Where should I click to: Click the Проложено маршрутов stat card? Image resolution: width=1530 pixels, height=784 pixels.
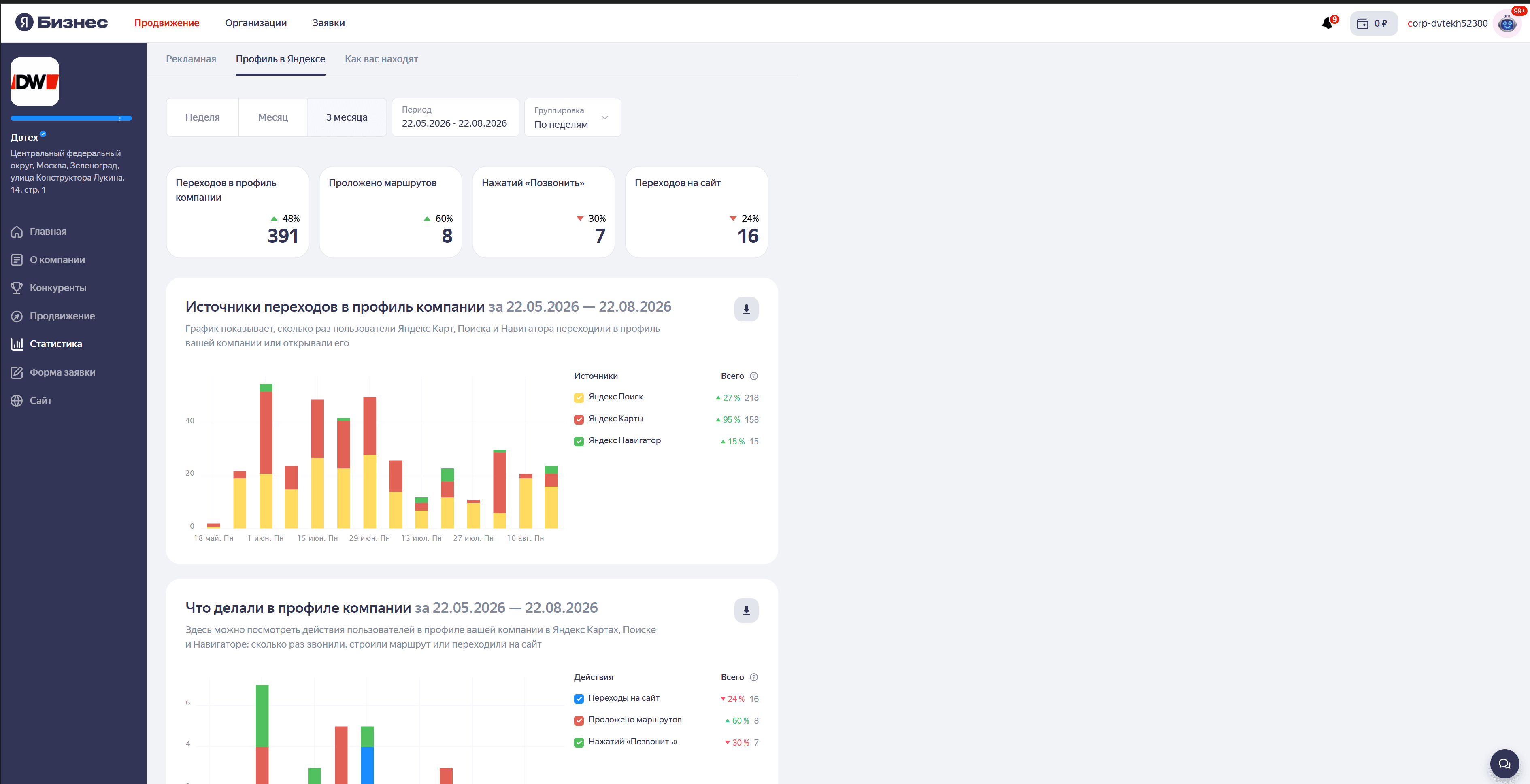tap(391, 212)
